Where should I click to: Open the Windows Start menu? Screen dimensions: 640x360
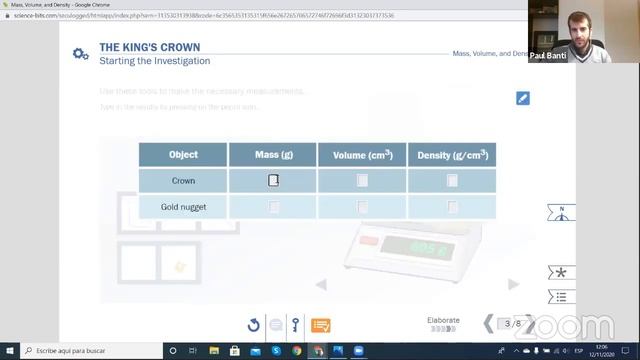click(10, 351)
